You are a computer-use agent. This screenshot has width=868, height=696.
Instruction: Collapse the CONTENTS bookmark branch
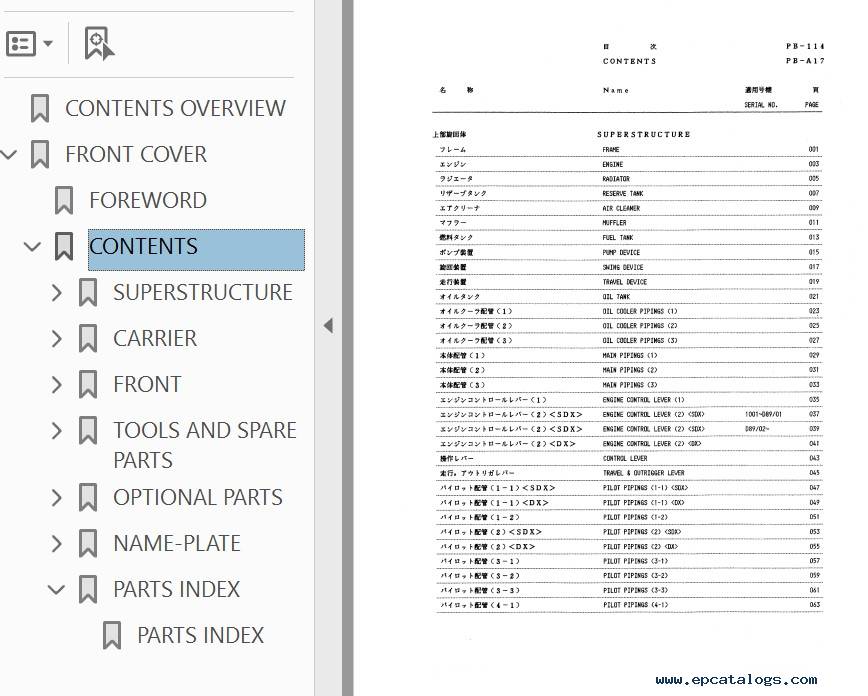point(33,246)
